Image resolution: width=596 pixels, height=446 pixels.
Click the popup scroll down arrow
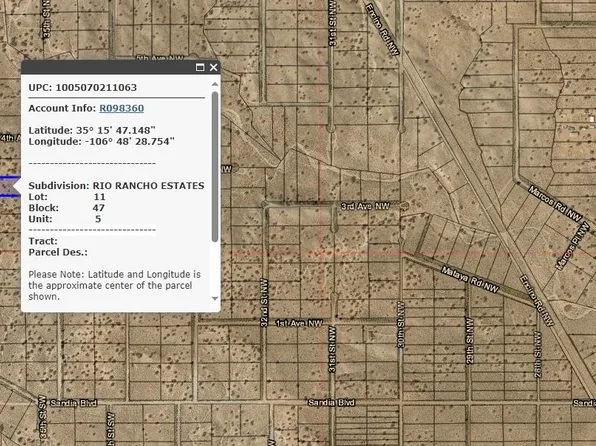click(215, 298)
